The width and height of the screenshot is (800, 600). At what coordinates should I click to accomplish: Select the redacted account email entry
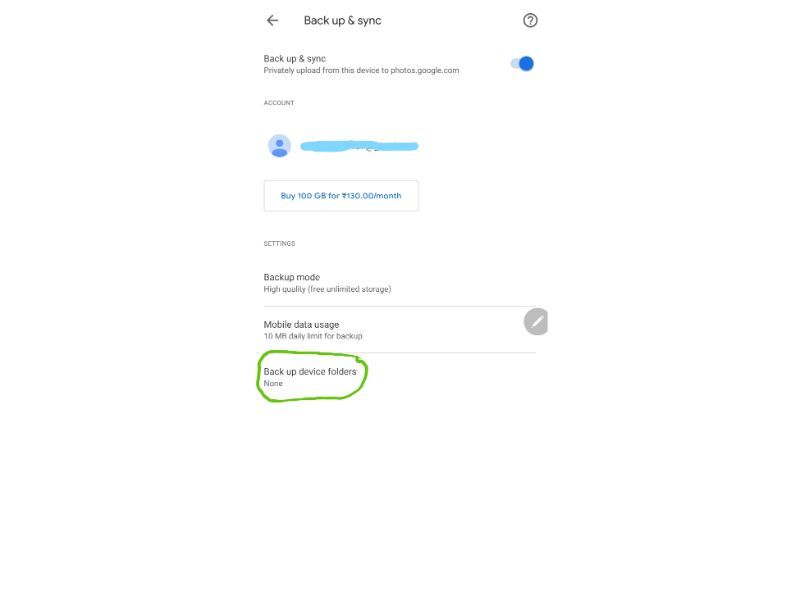pyautogui.click(x=359, y=146)
